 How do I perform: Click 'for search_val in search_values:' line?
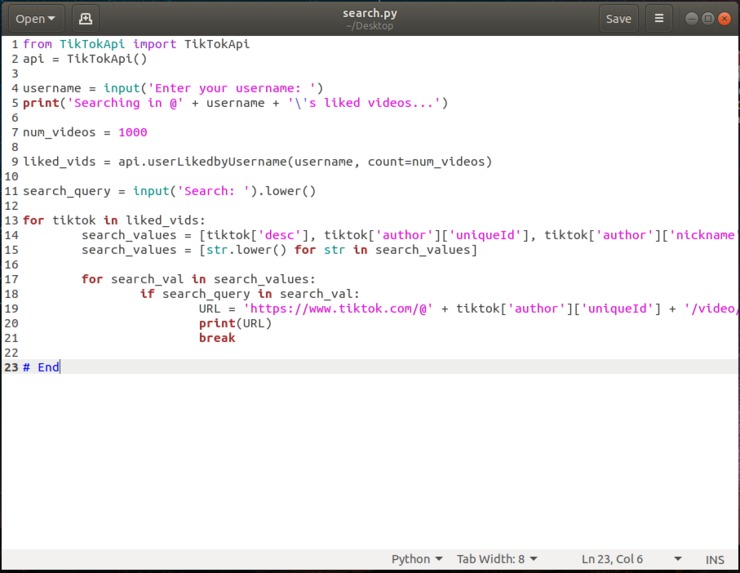coord(198,279)
